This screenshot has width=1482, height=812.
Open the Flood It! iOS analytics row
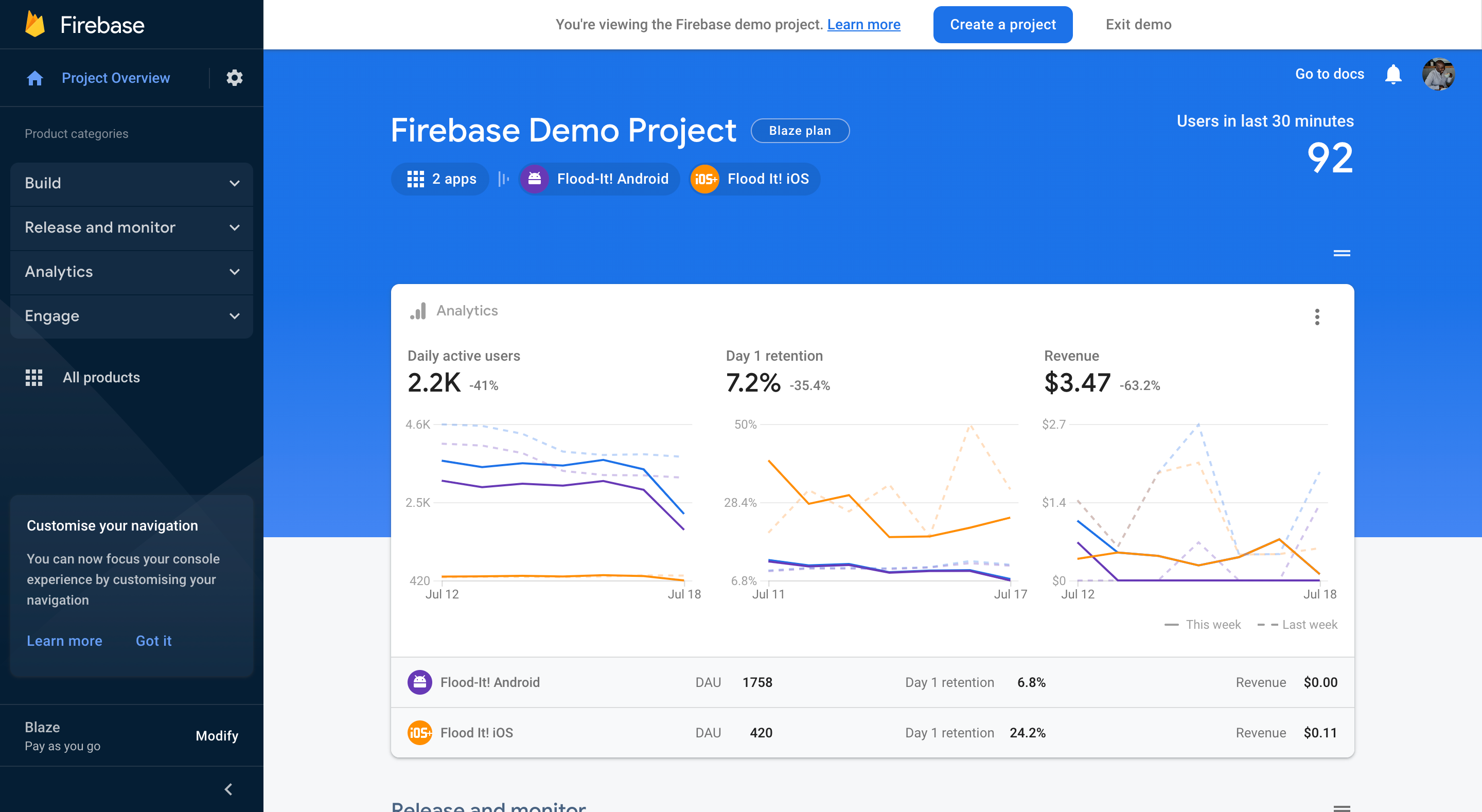[872, 733]
